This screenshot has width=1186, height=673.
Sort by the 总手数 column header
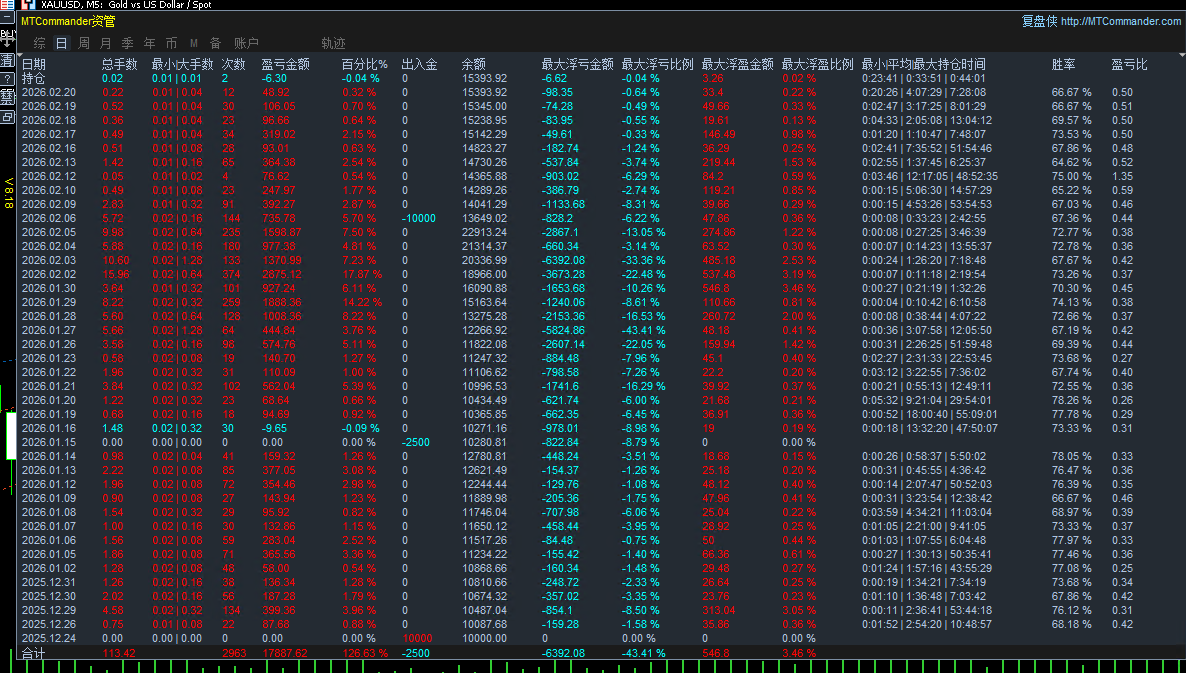[x=120, y=64]
